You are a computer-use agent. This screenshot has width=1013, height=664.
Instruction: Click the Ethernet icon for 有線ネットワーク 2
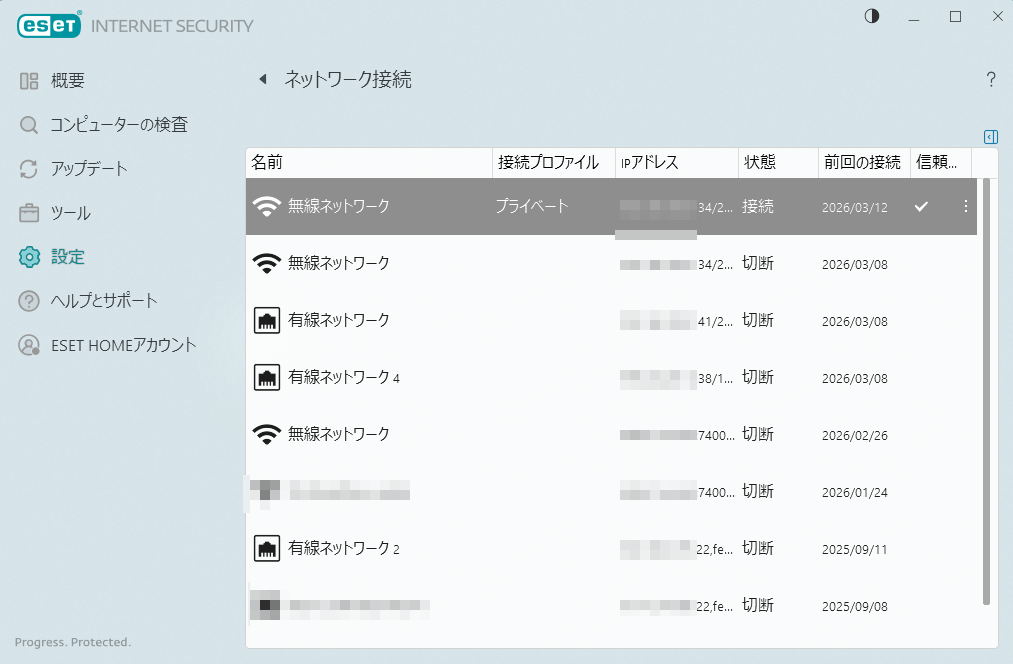(x=266, y=549)
